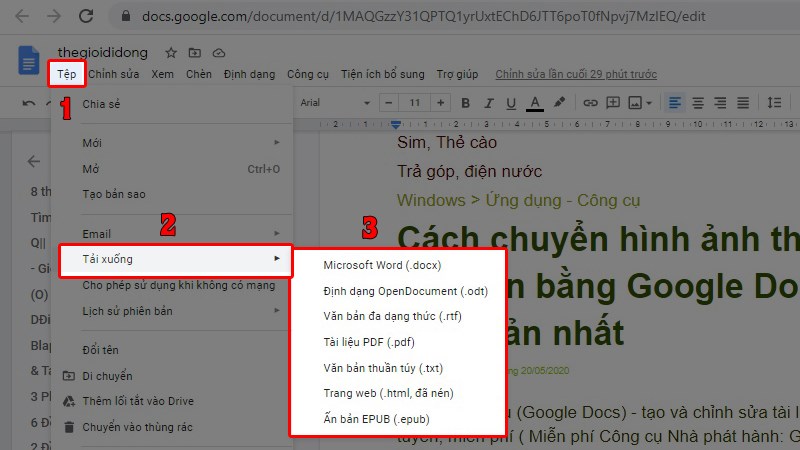Image resolution: width=800 pixels, height=450 pixels.
Task: Expand the Tải xuống submenu
Action: point(176,259)
